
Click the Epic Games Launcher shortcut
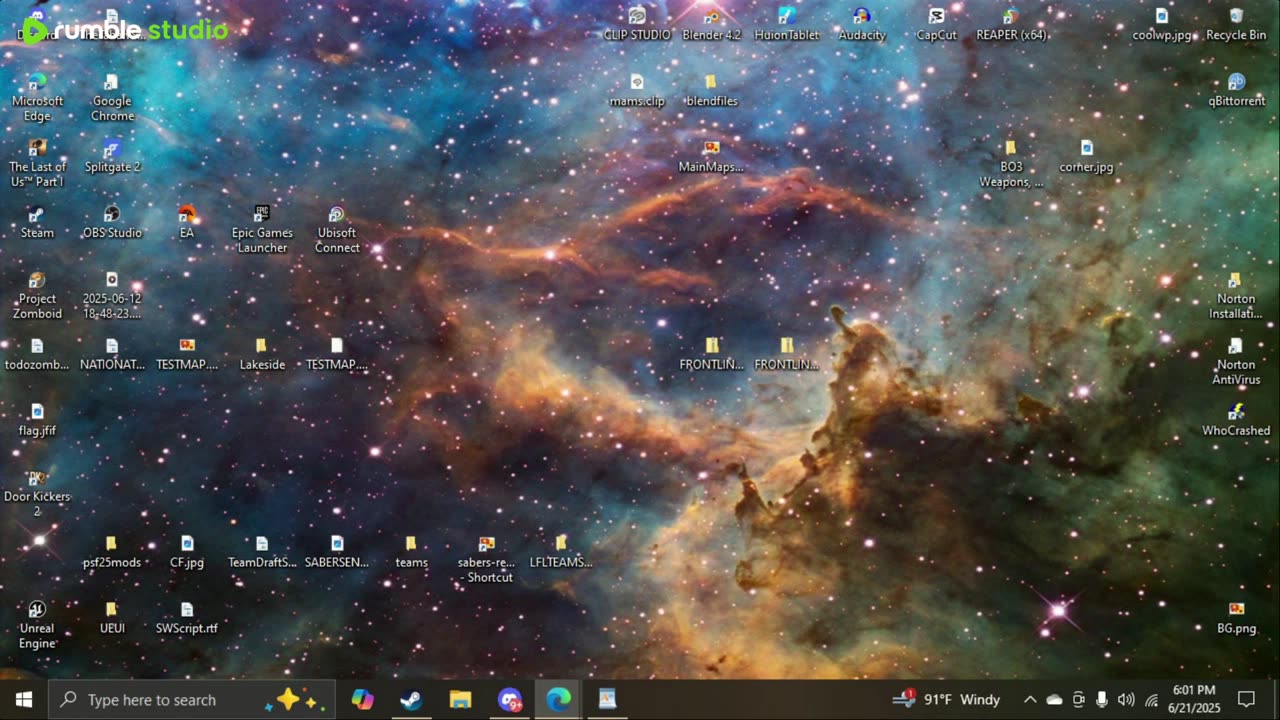point(262,229)
